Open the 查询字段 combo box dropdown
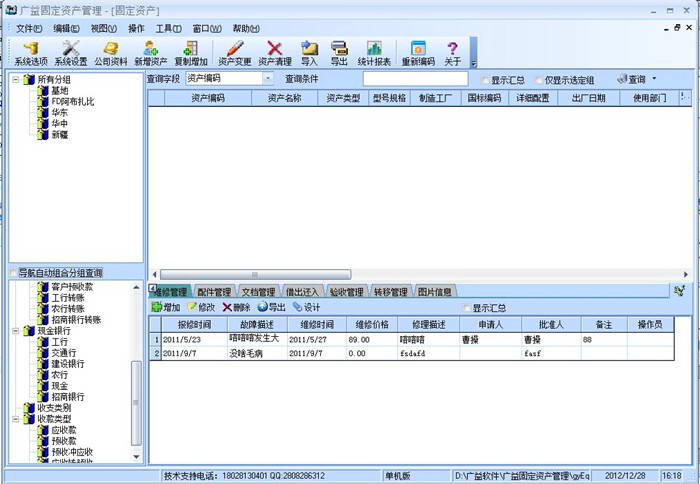Screen dimensions: 700x484 pos(268,78)
